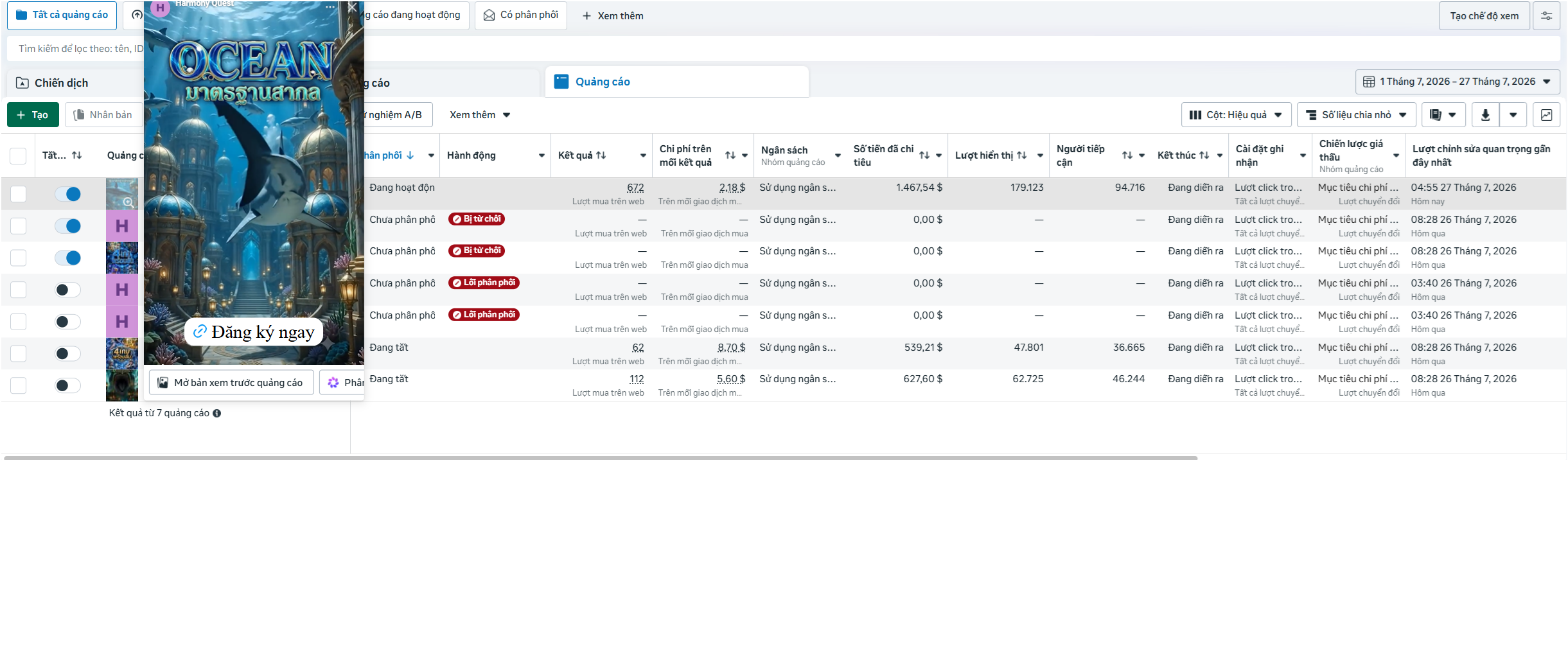The height and width of the screenshot is (652, 1568).
Task: Open the Cột: Hiệu quả dropdown
Action: pyautogui.click(x=1236, y=115)
